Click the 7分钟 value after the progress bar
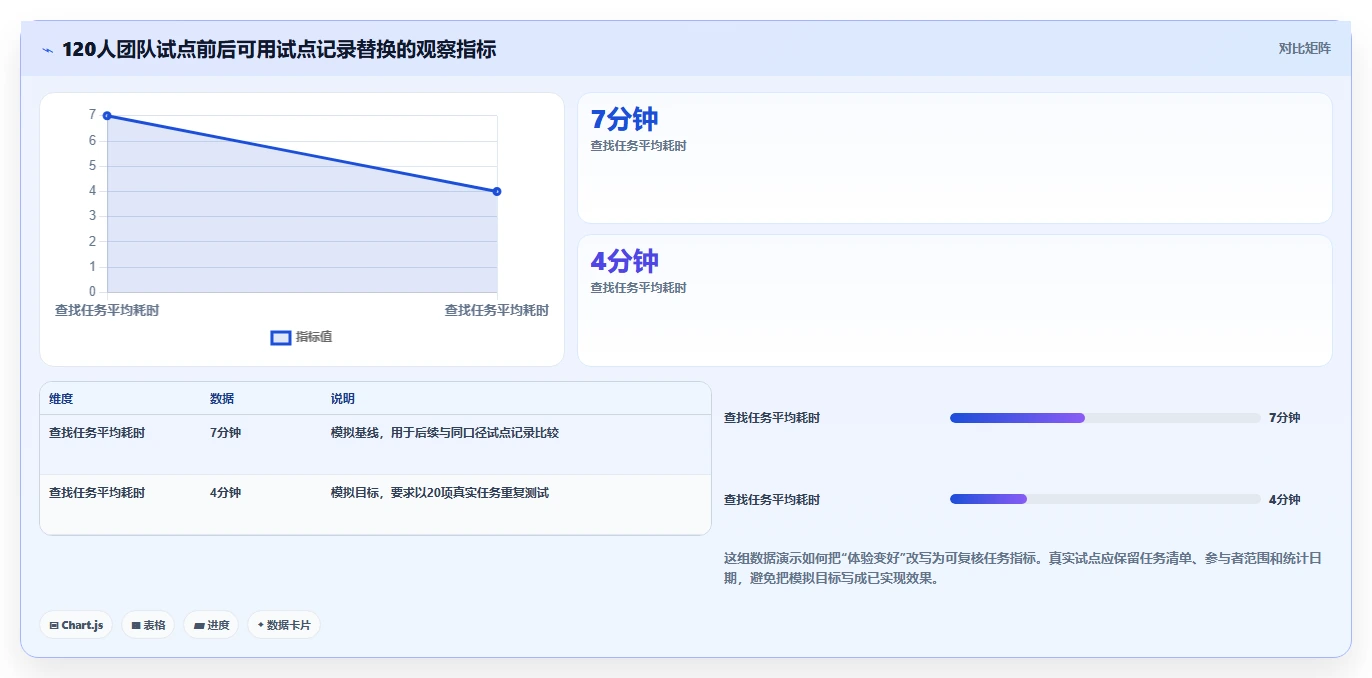Screen dimensions: 1372x678 tap(1285, 418)
